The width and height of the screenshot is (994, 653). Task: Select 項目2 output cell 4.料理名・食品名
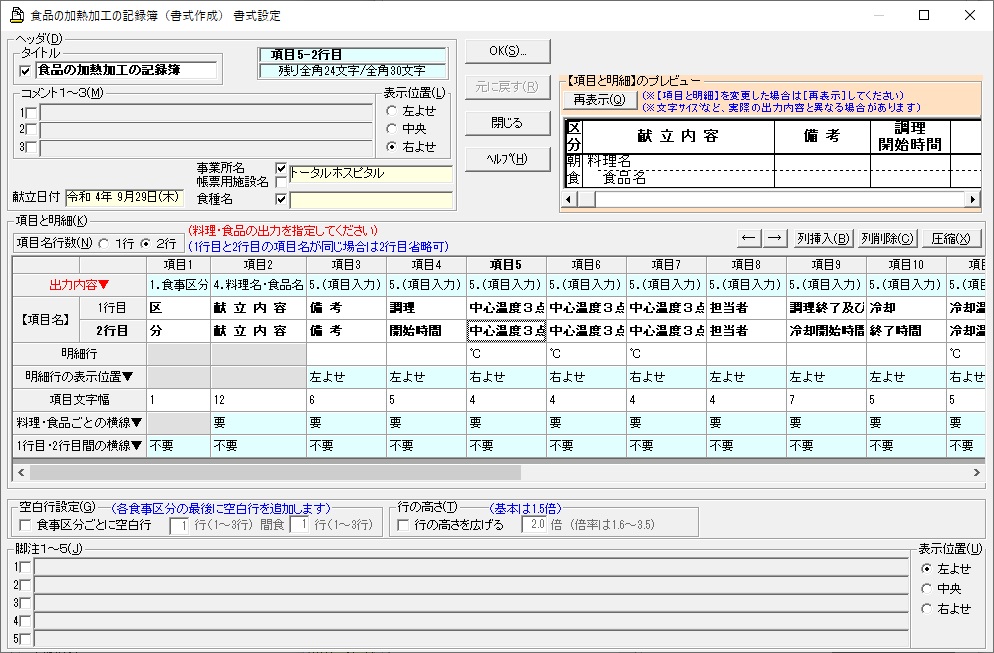pos(259,285)
